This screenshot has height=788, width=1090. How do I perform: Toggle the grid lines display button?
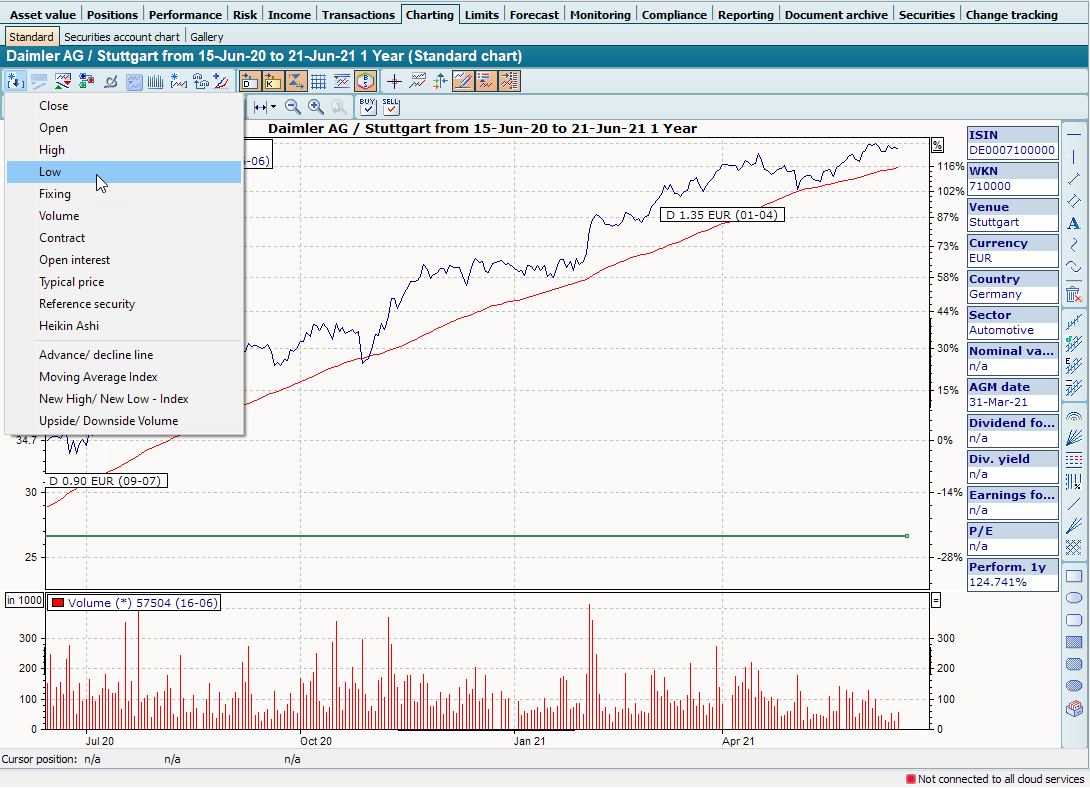(x=318, y=82)
